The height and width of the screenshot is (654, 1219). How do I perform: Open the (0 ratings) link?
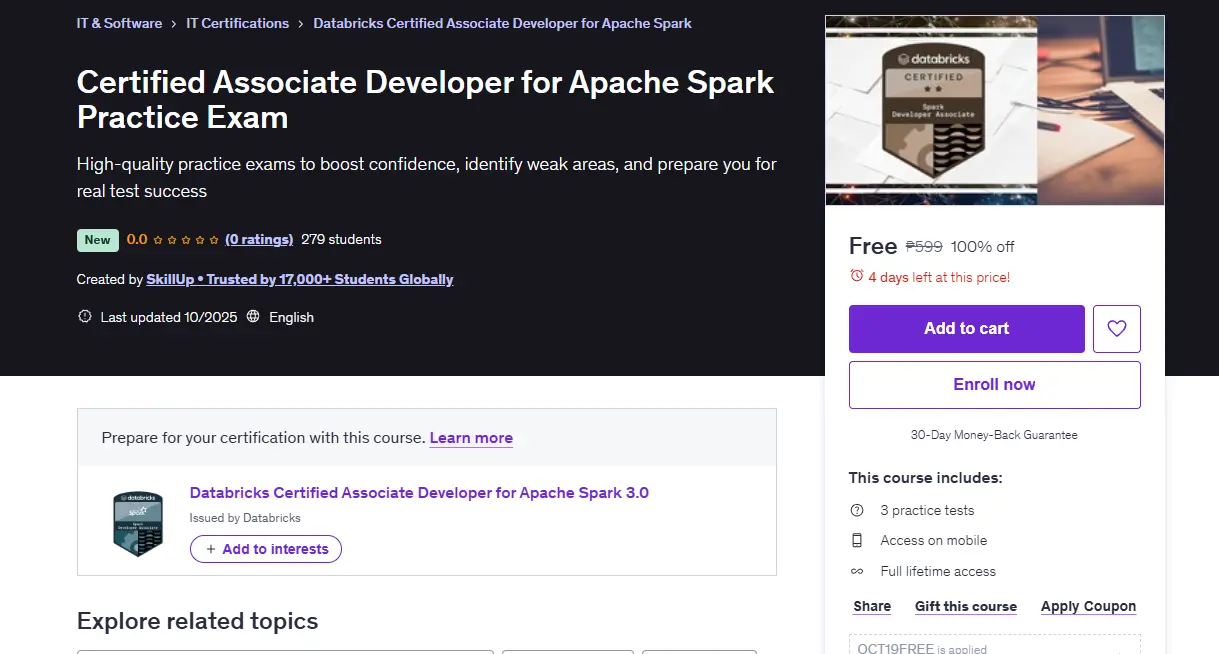pos(259,239)
